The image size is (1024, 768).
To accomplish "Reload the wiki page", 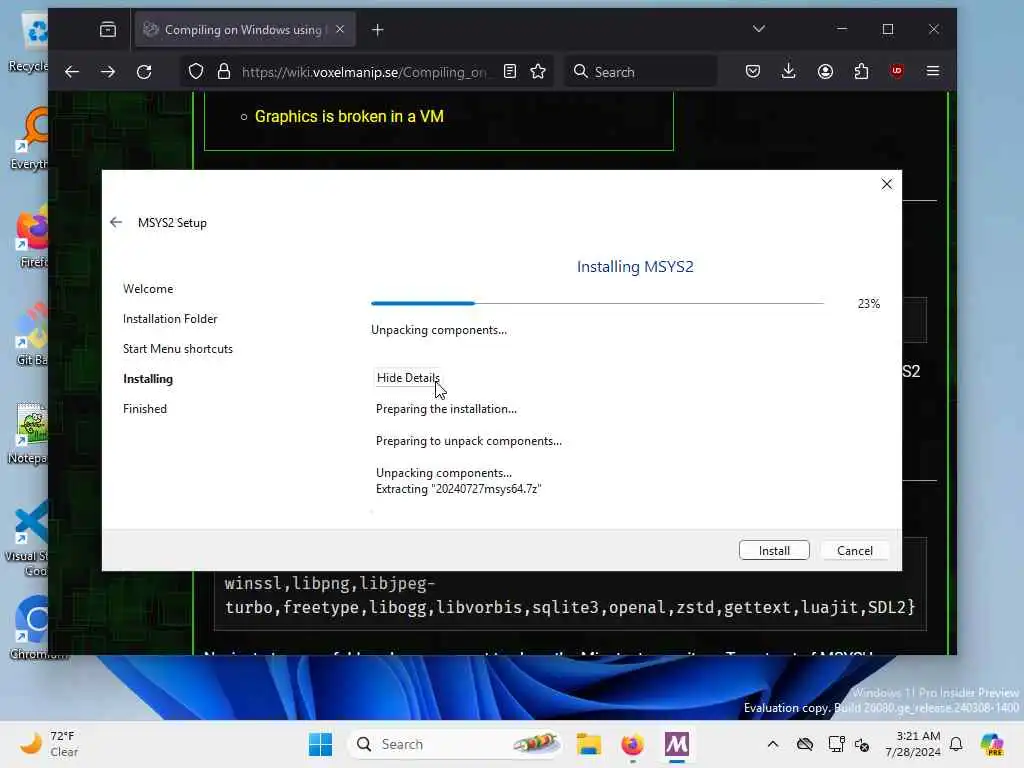I will [x=144, y=72].
